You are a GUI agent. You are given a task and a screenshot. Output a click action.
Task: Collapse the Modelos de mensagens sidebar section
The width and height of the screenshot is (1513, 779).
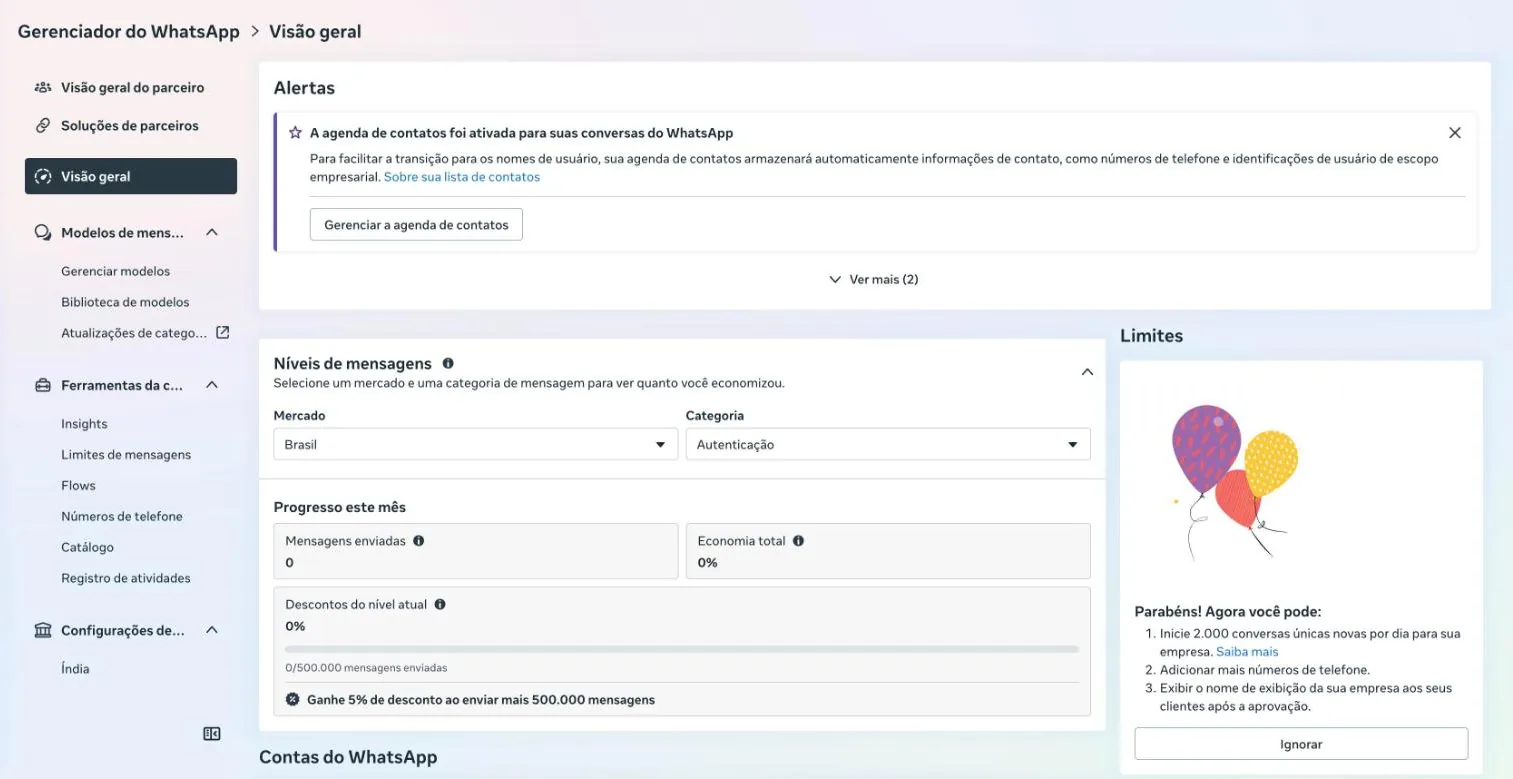pyautogui.click(x=212, y=233)
